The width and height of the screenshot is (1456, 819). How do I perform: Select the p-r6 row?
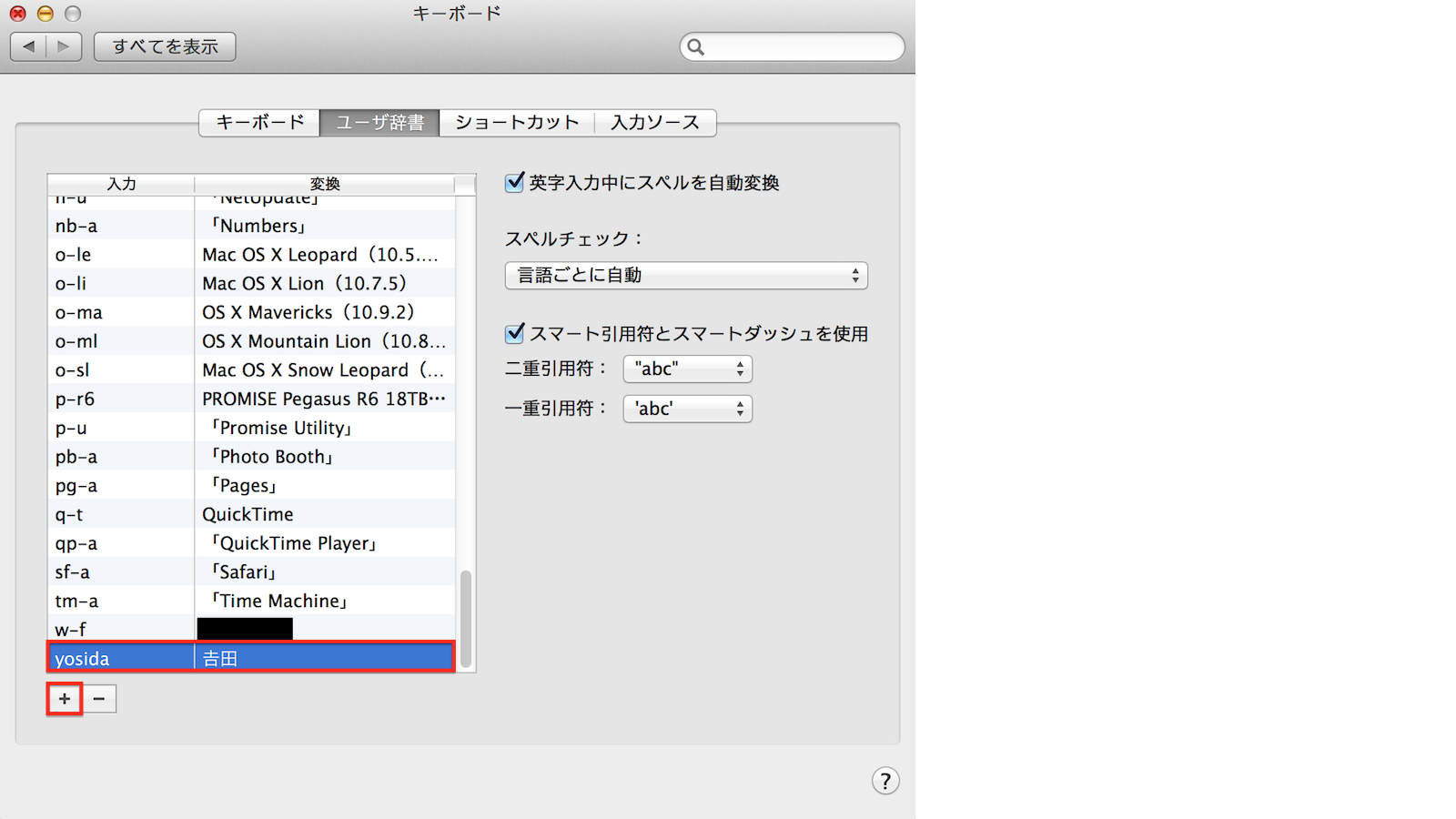251,399
